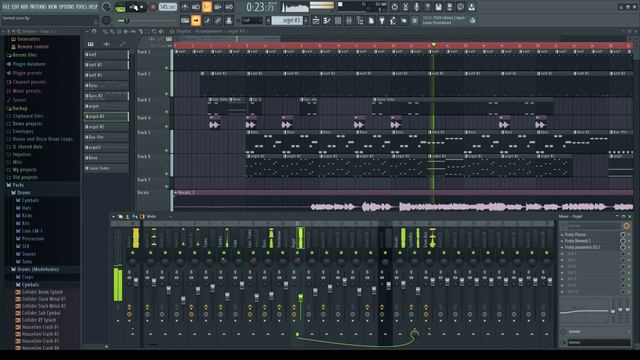Open the TOOLS menu
The width and height of the screenshot is (640, 360).
82,7
